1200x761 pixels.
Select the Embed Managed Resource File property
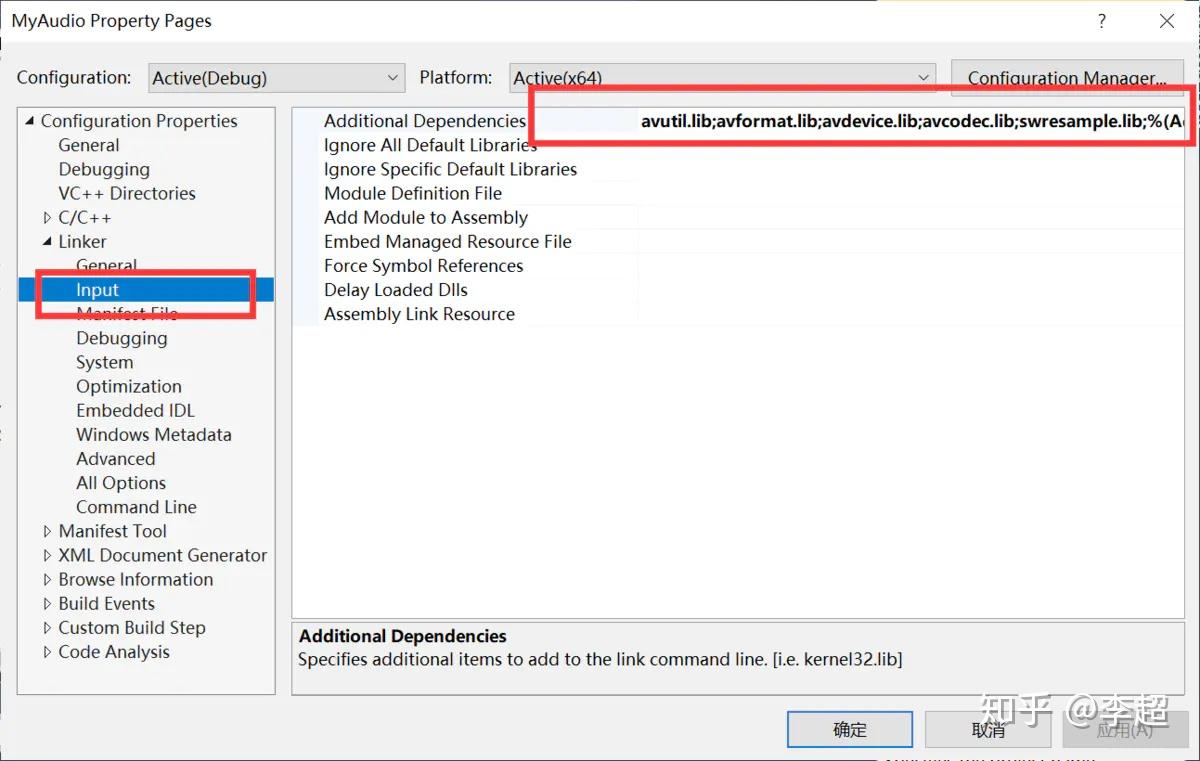[x=448, y=241]
